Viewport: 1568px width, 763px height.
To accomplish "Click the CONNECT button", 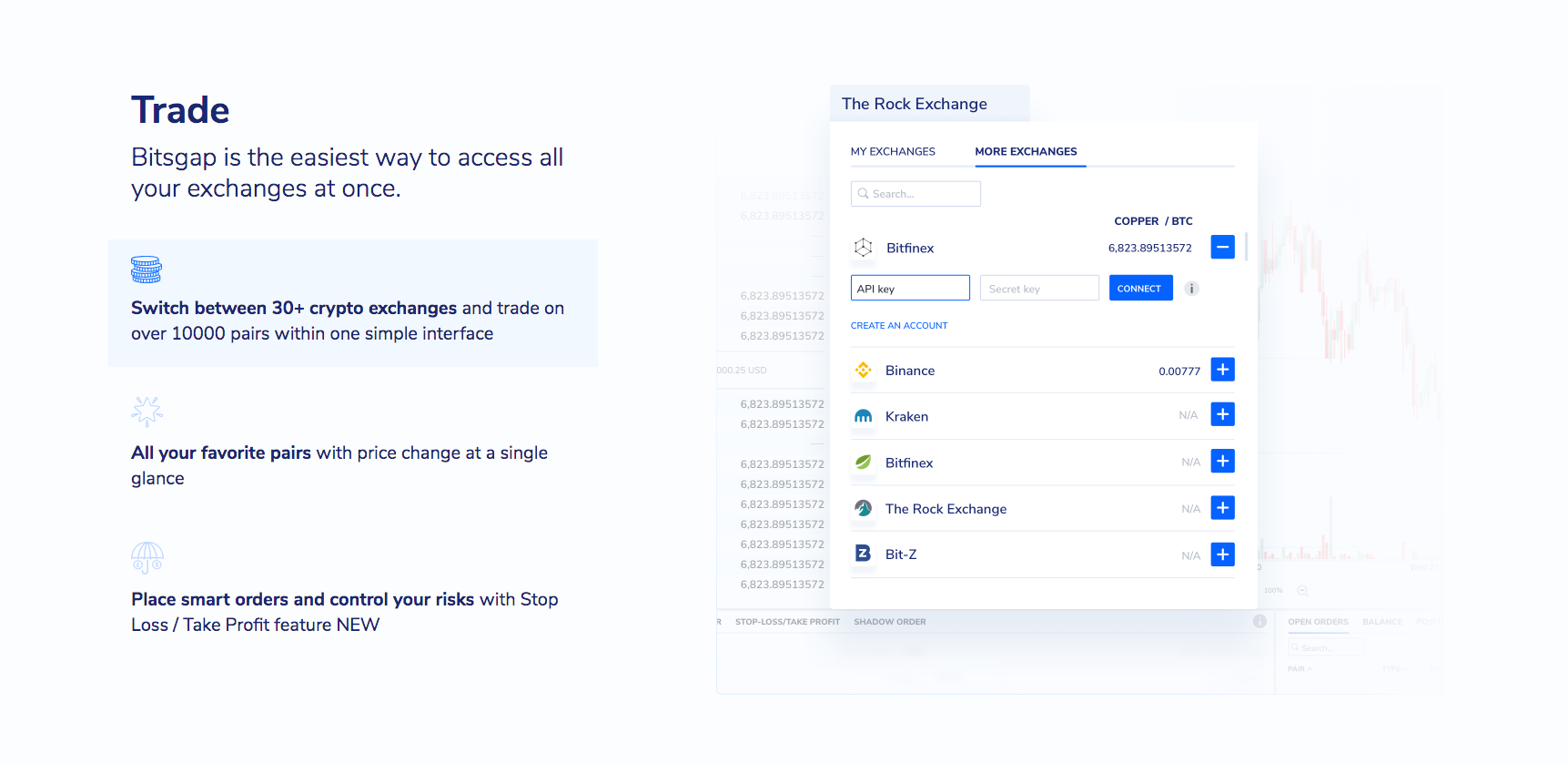I will click(x=1140, y=288).
